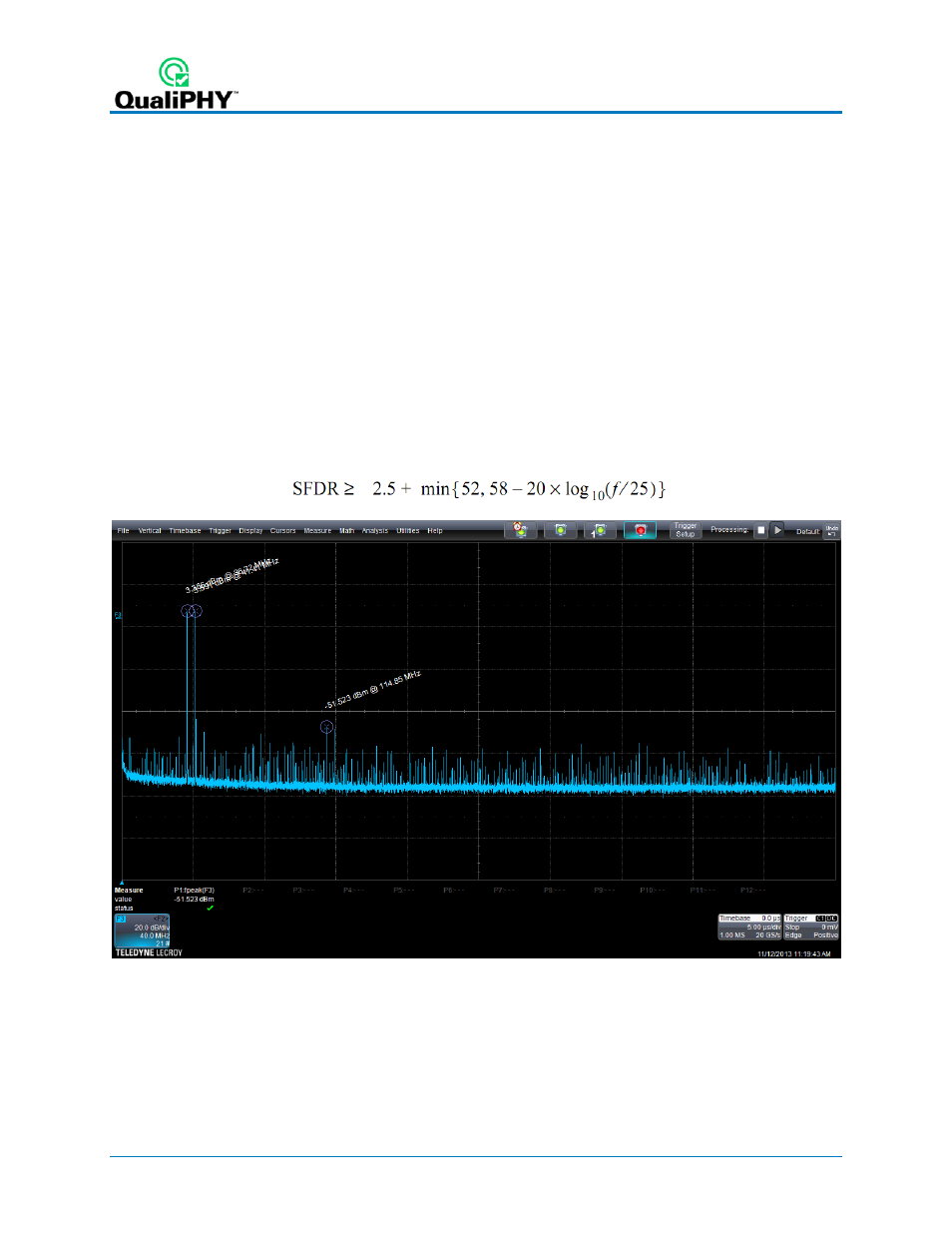Open the F3 trace descriptor box
The height and width of the screenshot is (1233, 952).
[142, 930]
